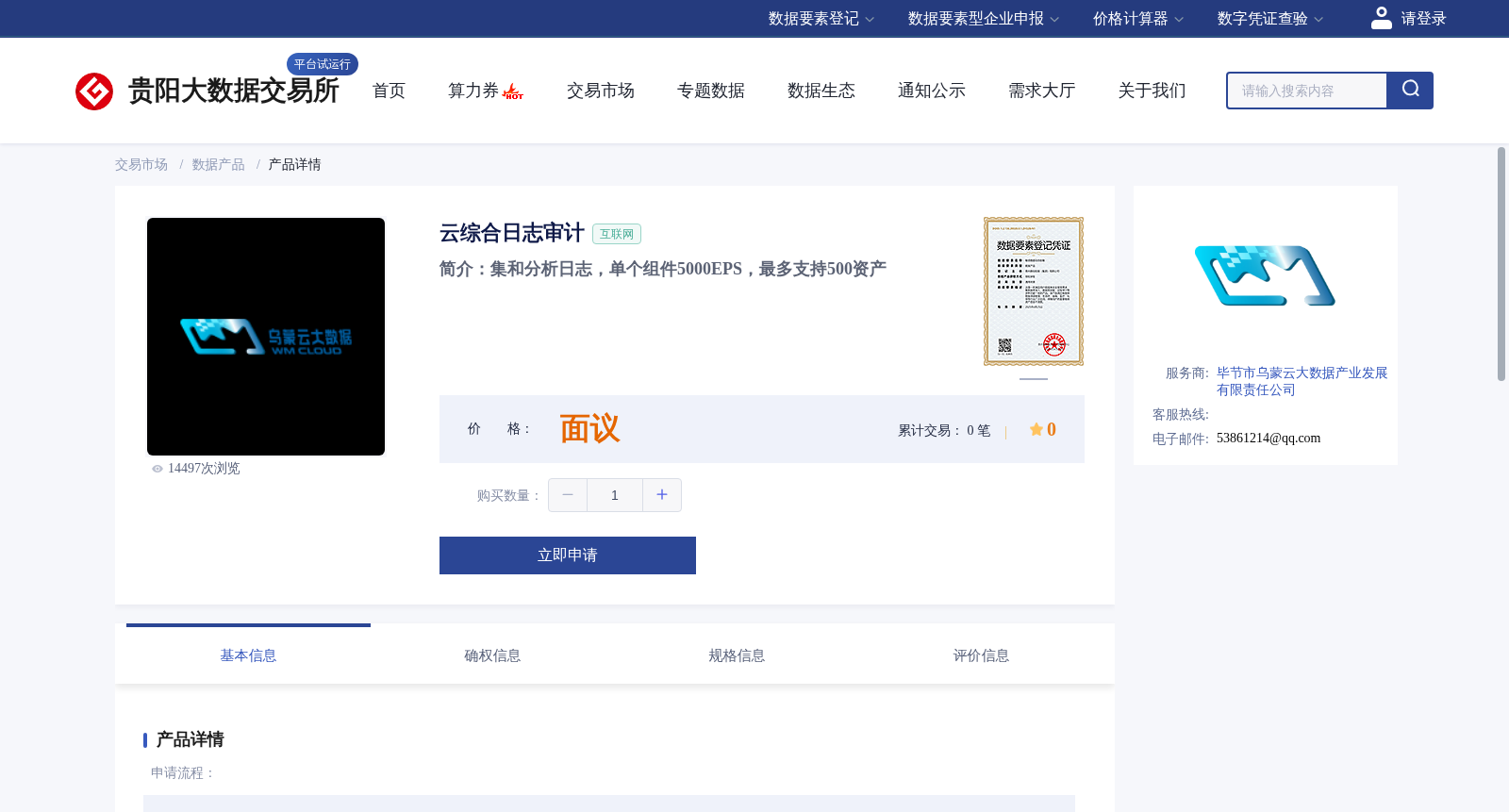Screen dimensions: 1509x812
Task: Expand the 数字凭证查验 menu
Action: coord(1269,19)
